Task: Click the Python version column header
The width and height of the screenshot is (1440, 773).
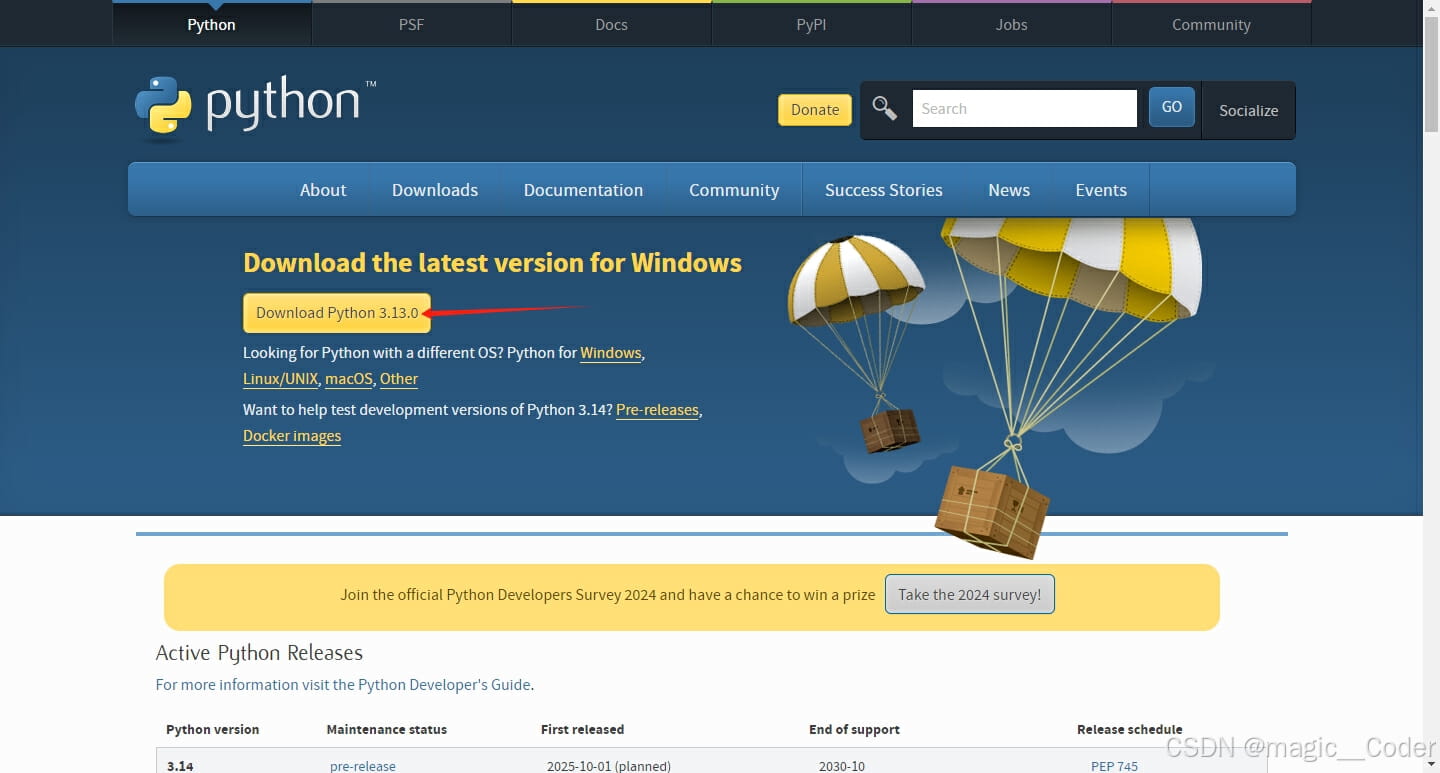Action: pyautogui.click(x=212, y=730)
